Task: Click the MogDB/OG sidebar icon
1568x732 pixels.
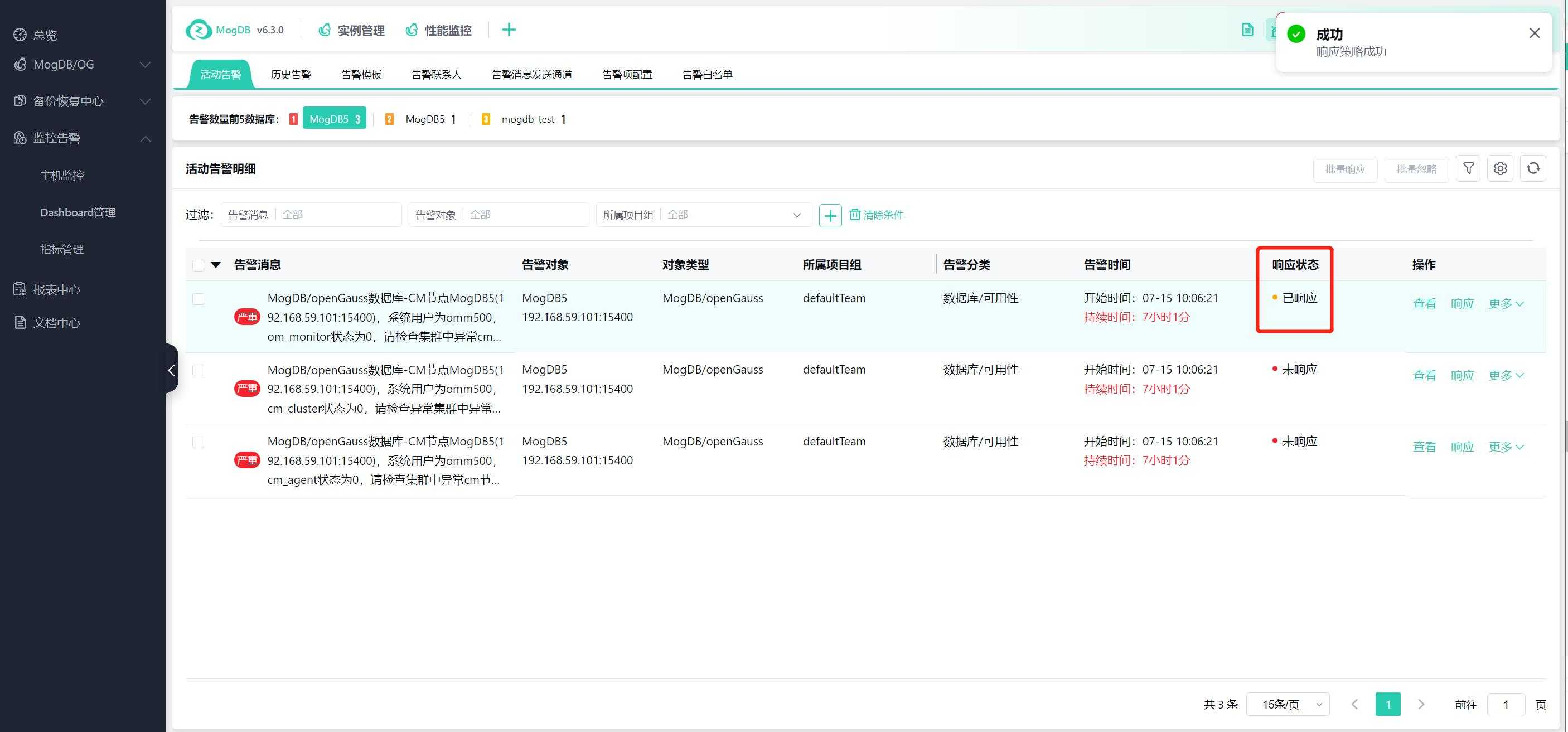Action: pos(20,65)
